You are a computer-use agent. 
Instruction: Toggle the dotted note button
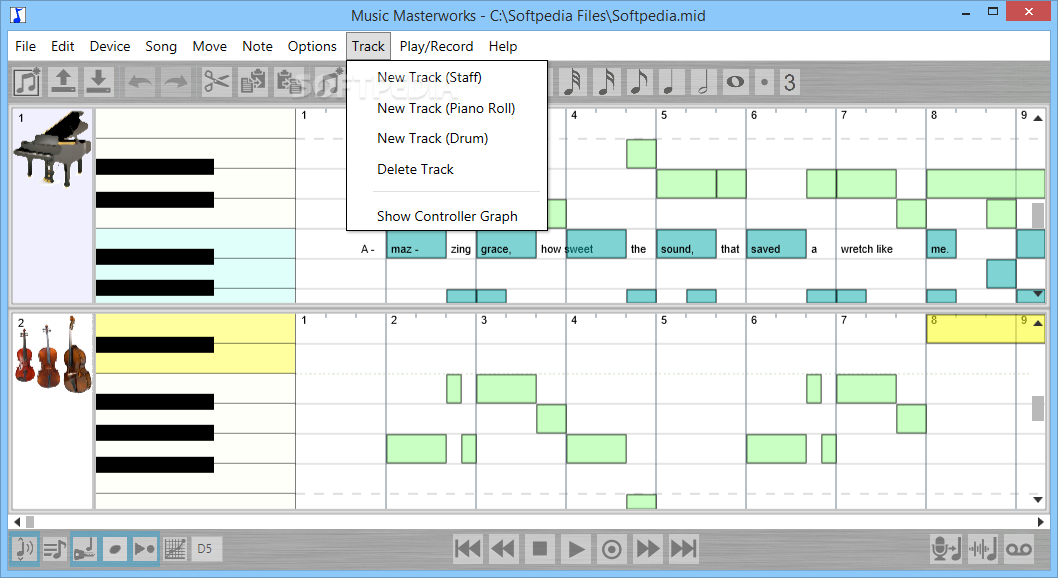tap(764, 82)
